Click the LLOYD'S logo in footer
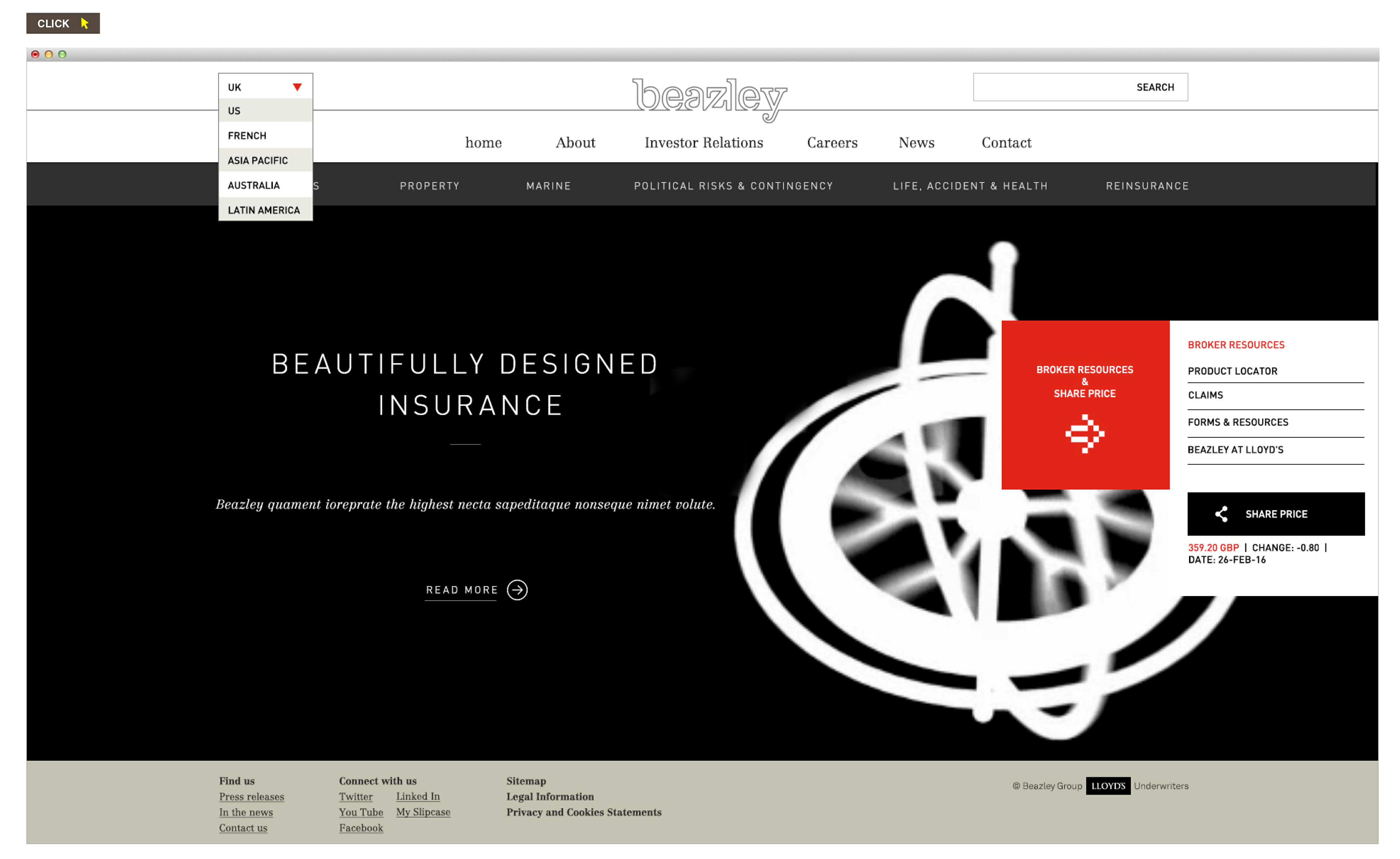 [x=1108, y=786]
